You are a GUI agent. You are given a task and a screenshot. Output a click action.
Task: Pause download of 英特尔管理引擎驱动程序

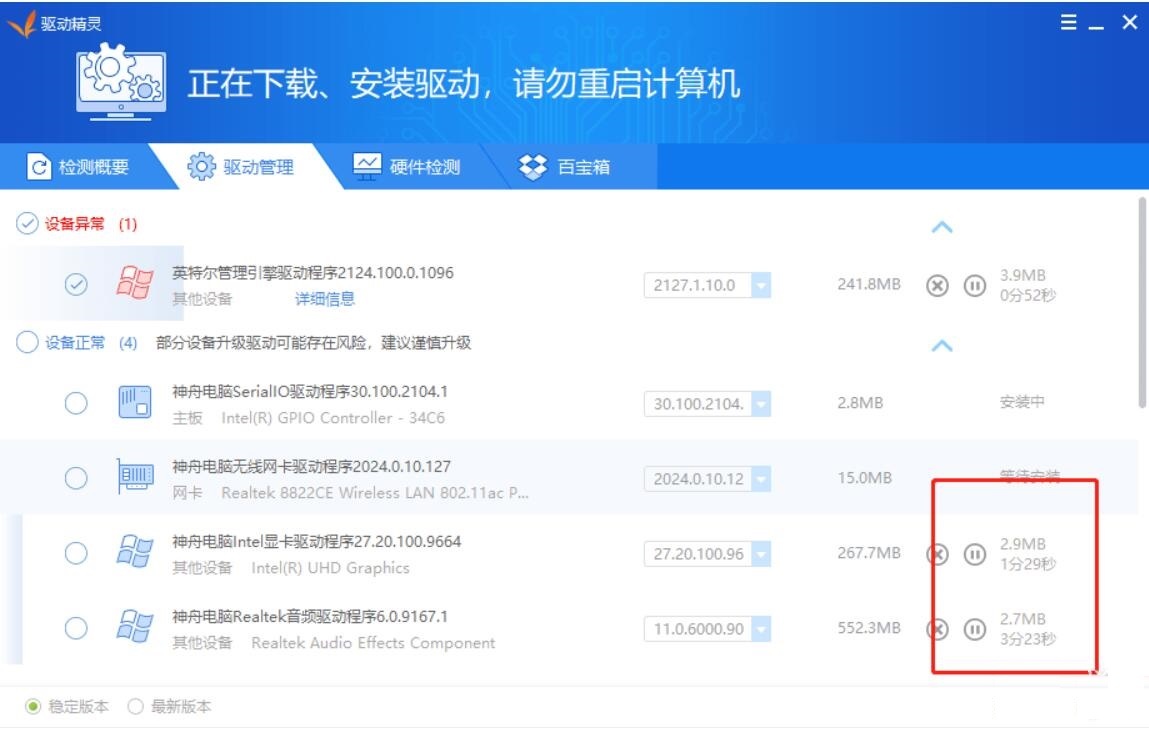(974, 285)
